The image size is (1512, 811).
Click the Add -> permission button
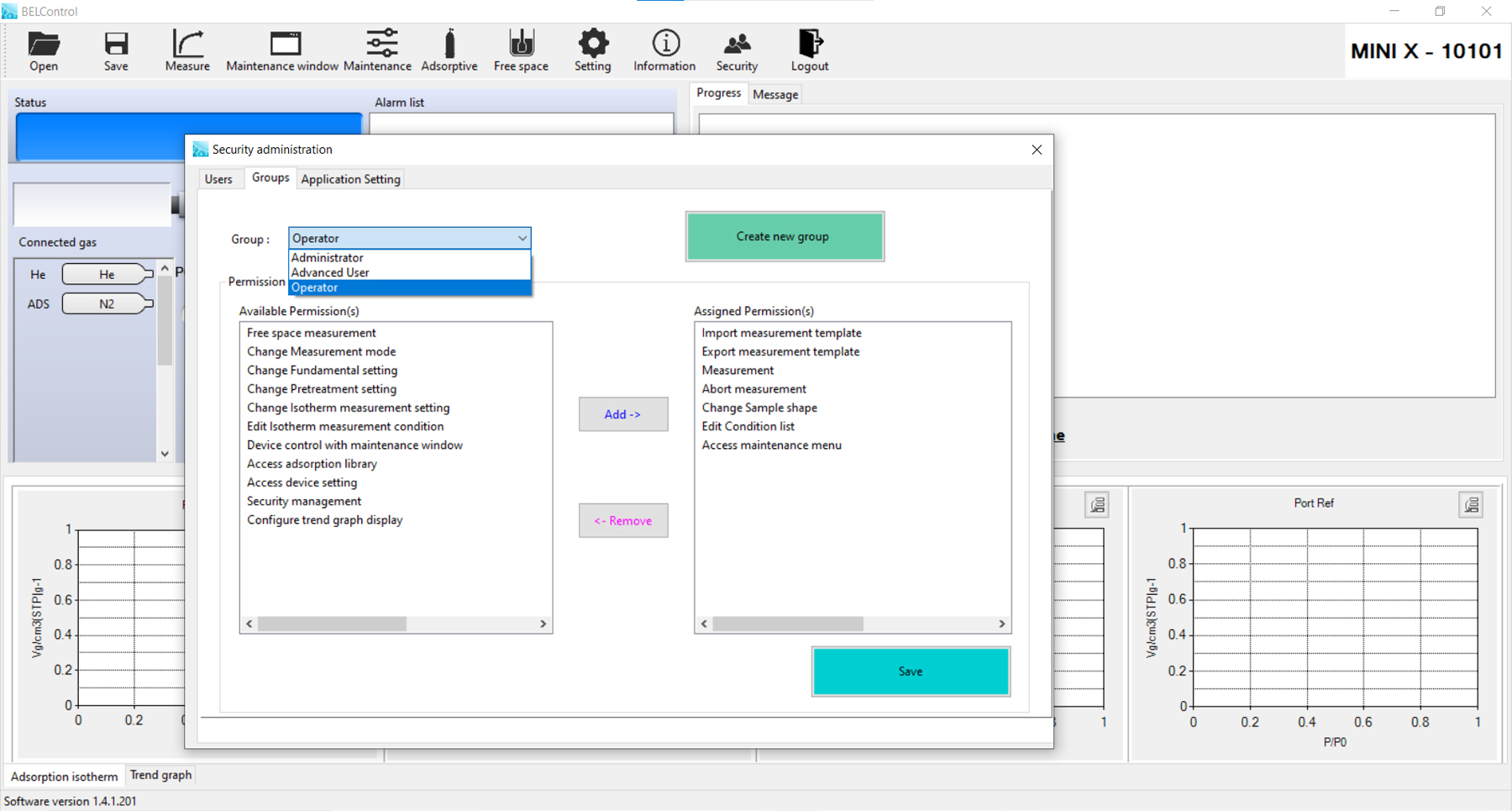[x=622, y=414]
